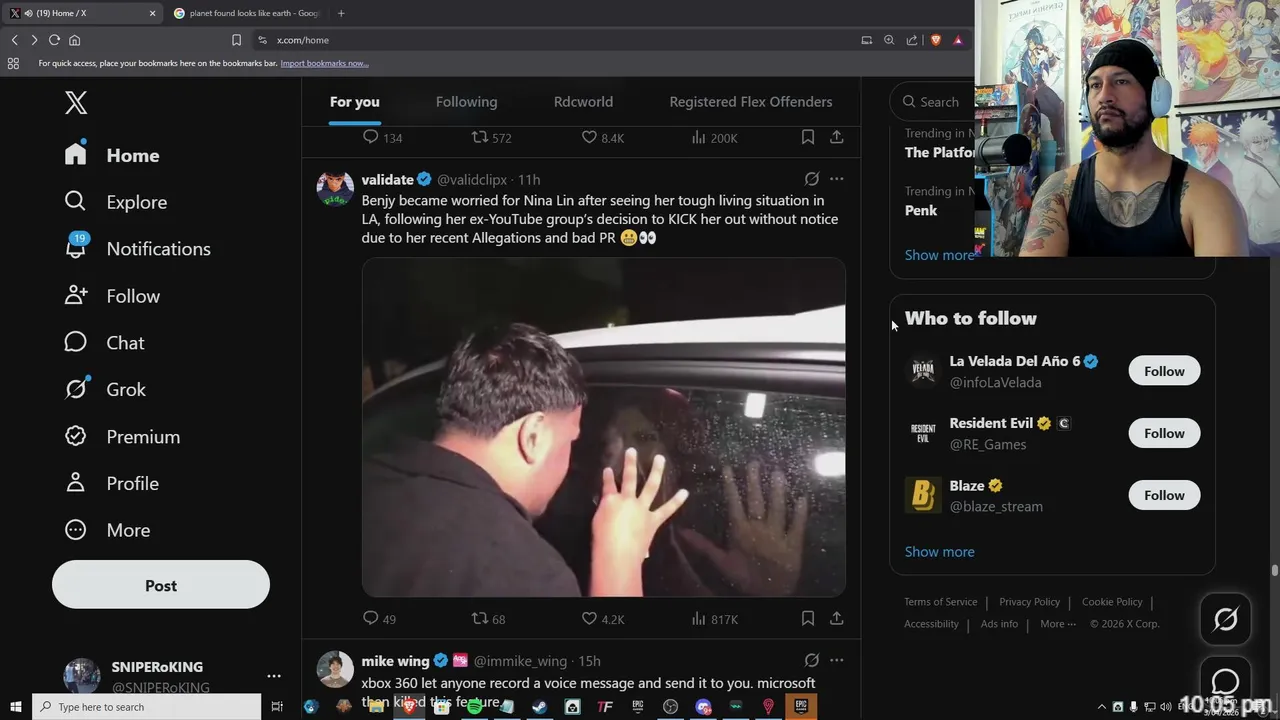Click the Windows taskbar search box
1280x720 pixels.
(147, 707)
